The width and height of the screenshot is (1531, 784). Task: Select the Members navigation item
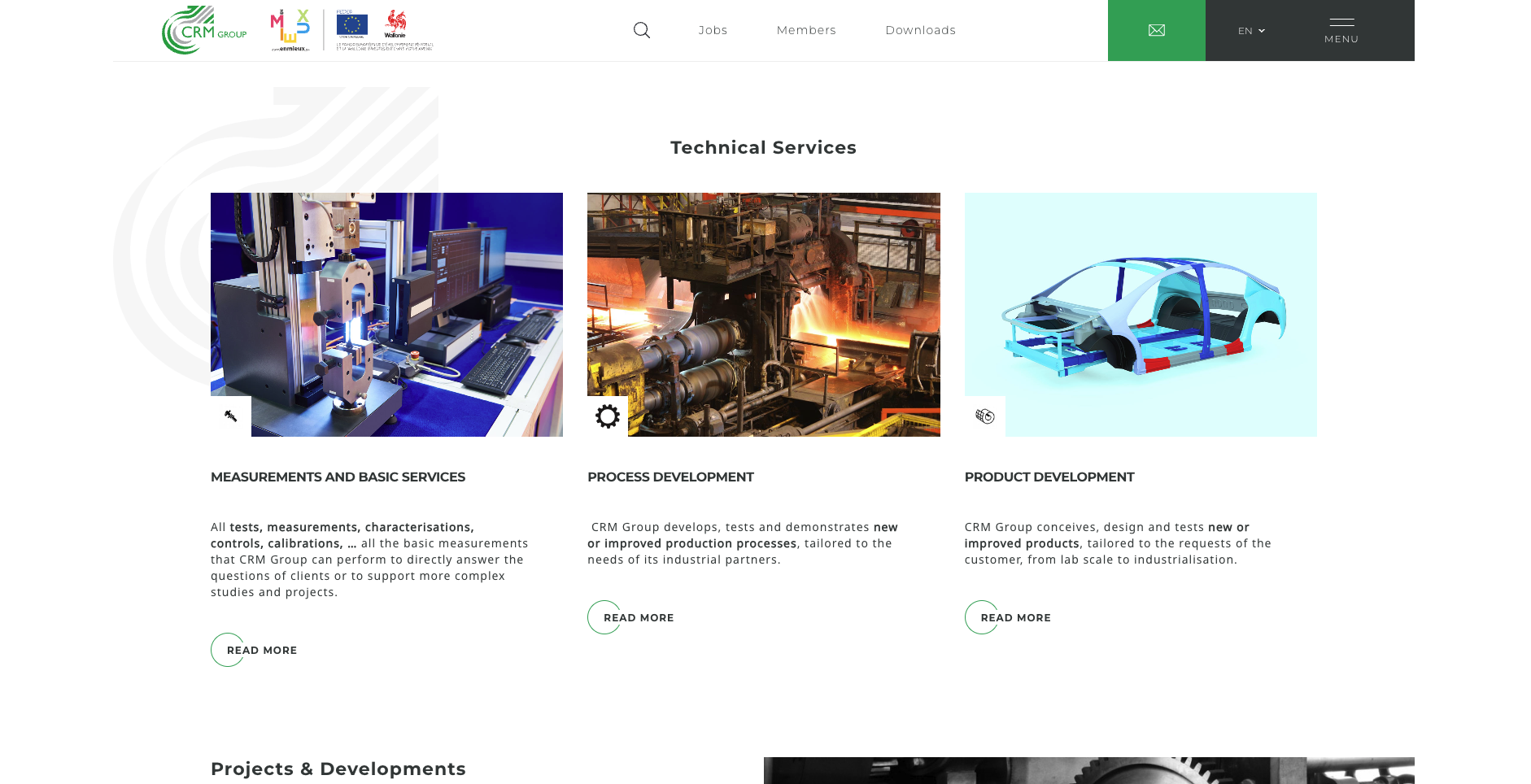(x=806, y=29)
